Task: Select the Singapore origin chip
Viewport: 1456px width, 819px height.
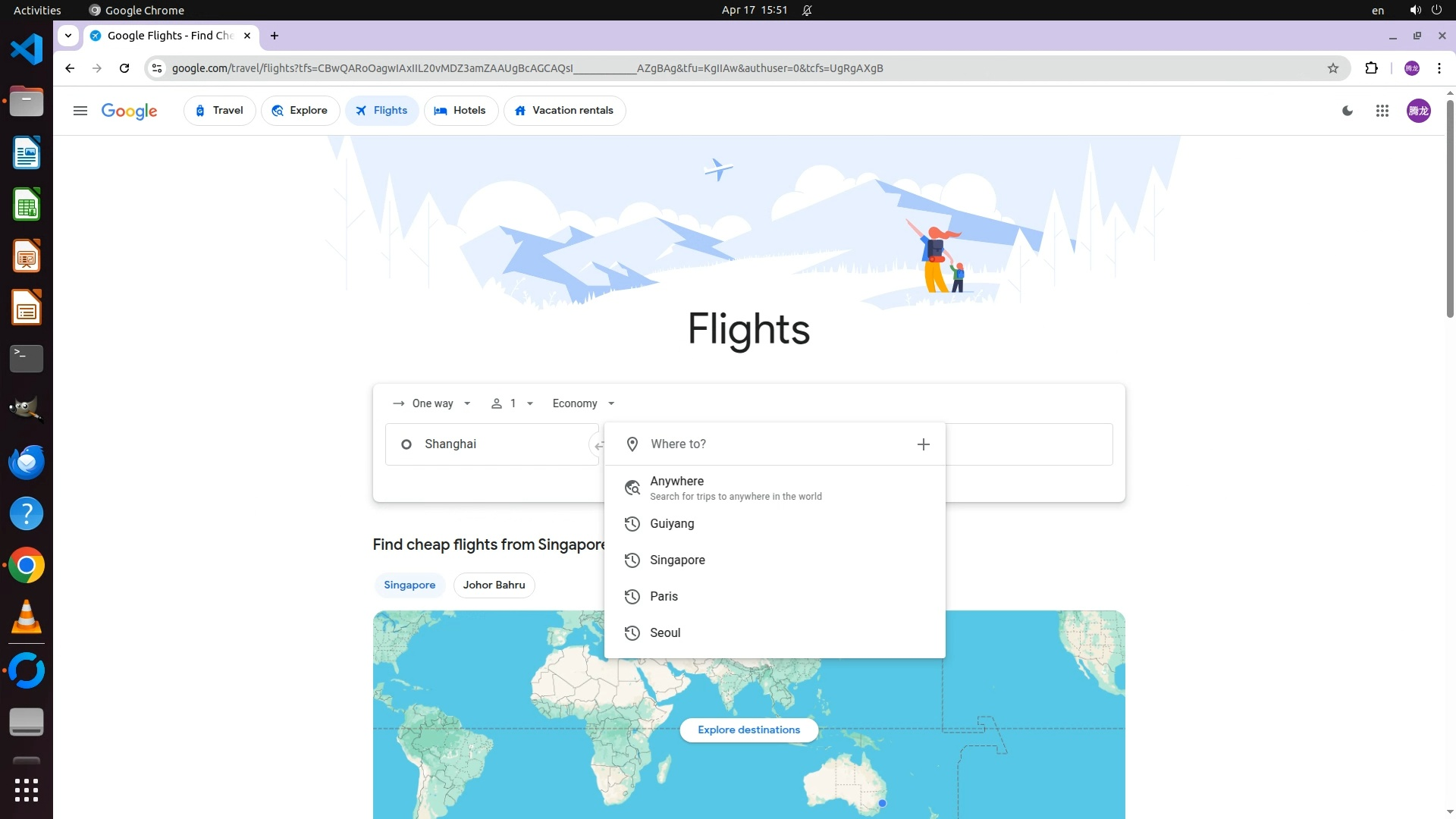Action: tap(409, 585)
